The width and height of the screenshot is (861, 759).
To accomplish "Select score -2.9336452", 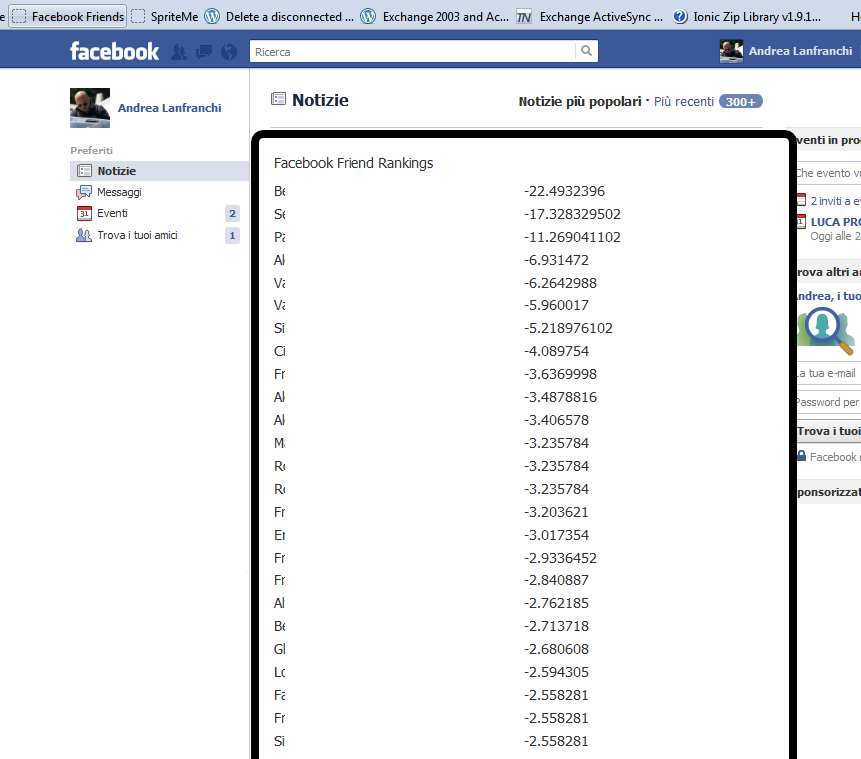I will [x=560, y=558].
